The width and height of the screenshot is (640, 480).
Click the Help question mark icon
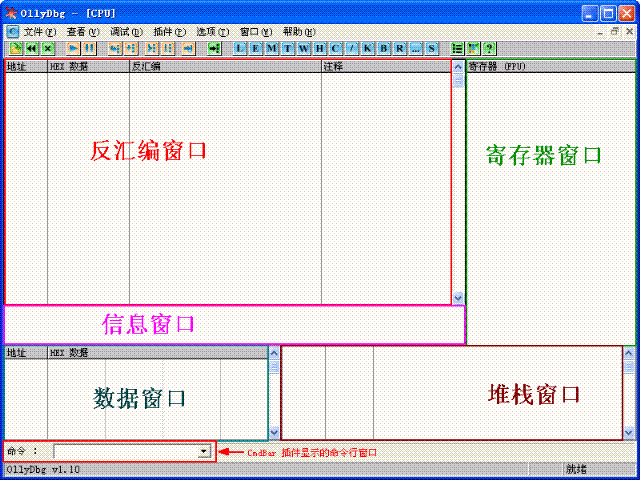tap(489, 49)
